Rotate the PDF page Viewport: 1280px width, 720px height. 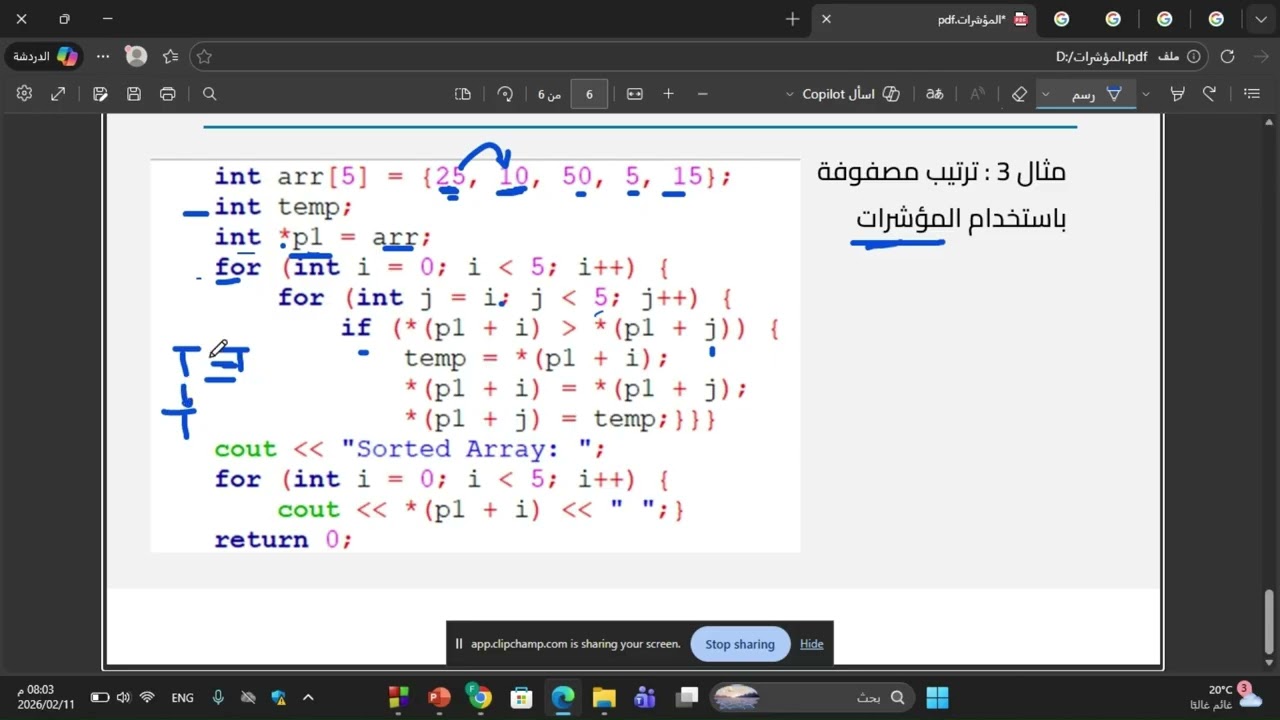(505, 94)
